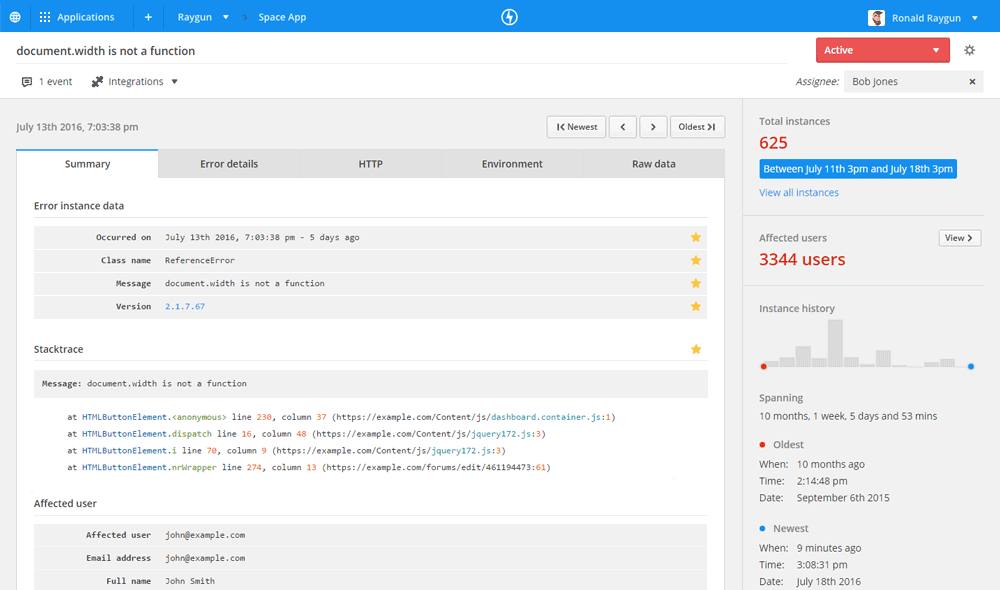Viewport: 1000px width, 590px height.
Task: Click the Email address john@example.com value
Action: [205, 558]
